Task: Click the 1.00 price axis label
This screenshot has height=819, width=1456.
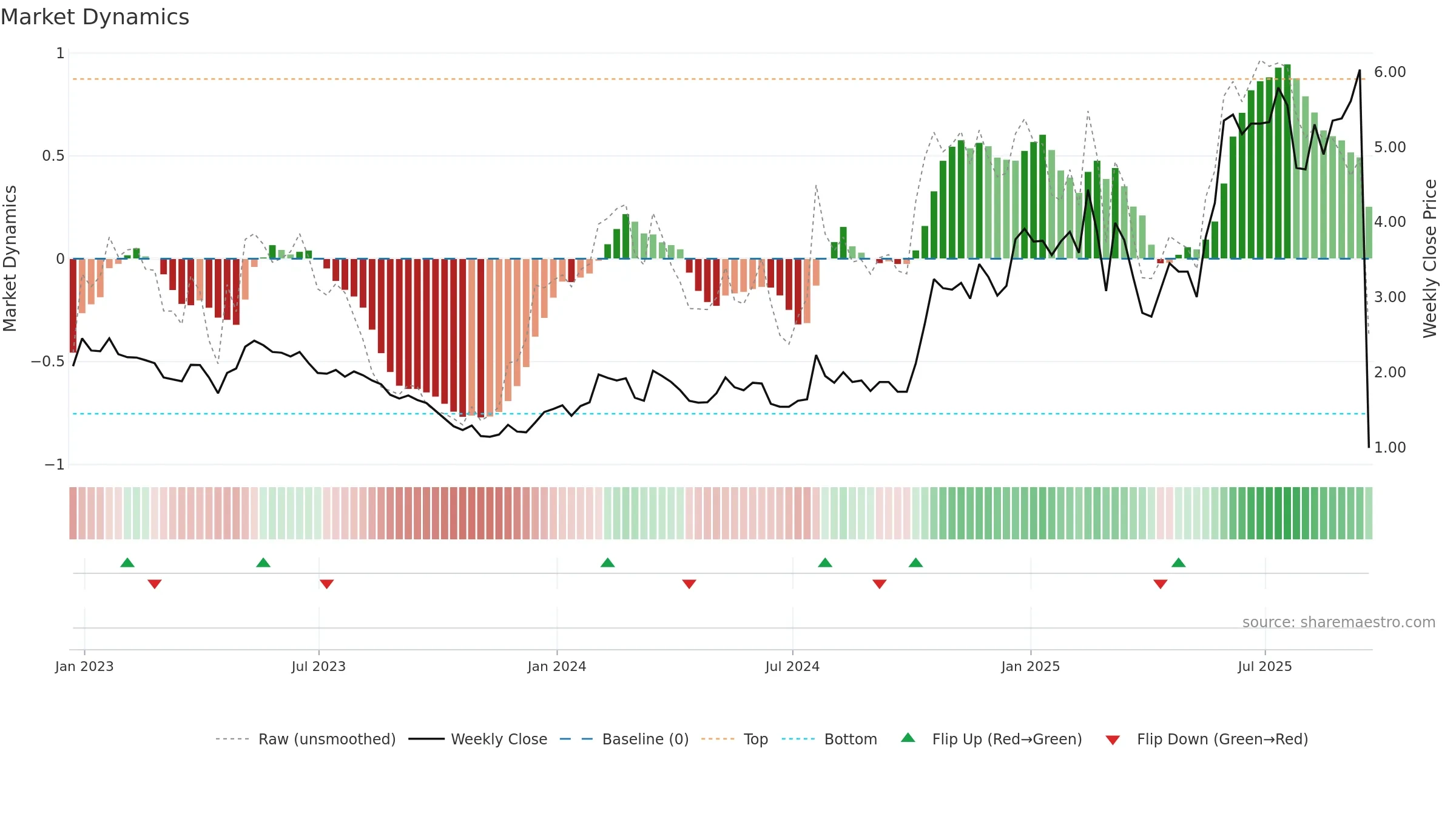Action: 1390,447
